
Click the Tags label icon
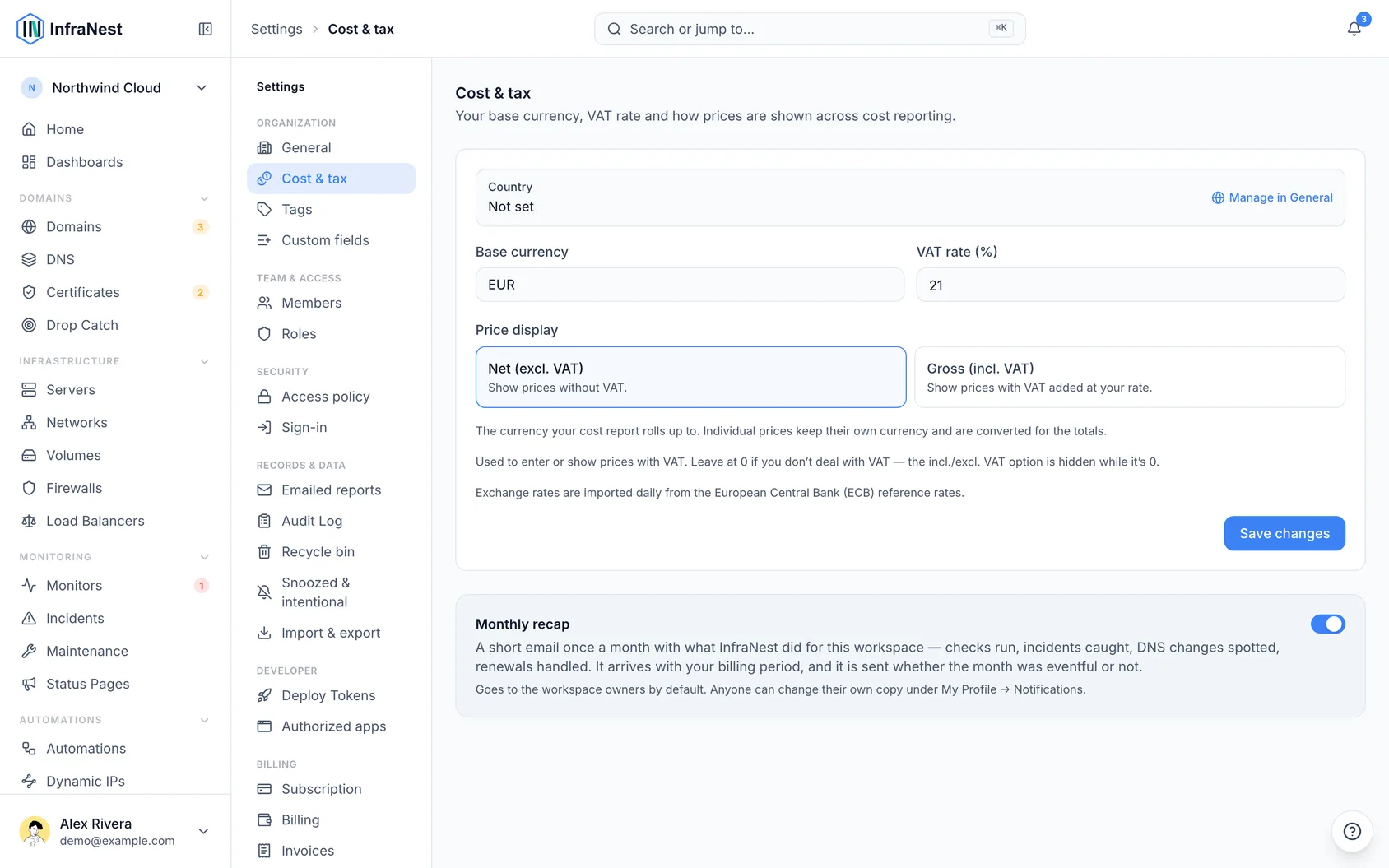click(x=264, y=210)
